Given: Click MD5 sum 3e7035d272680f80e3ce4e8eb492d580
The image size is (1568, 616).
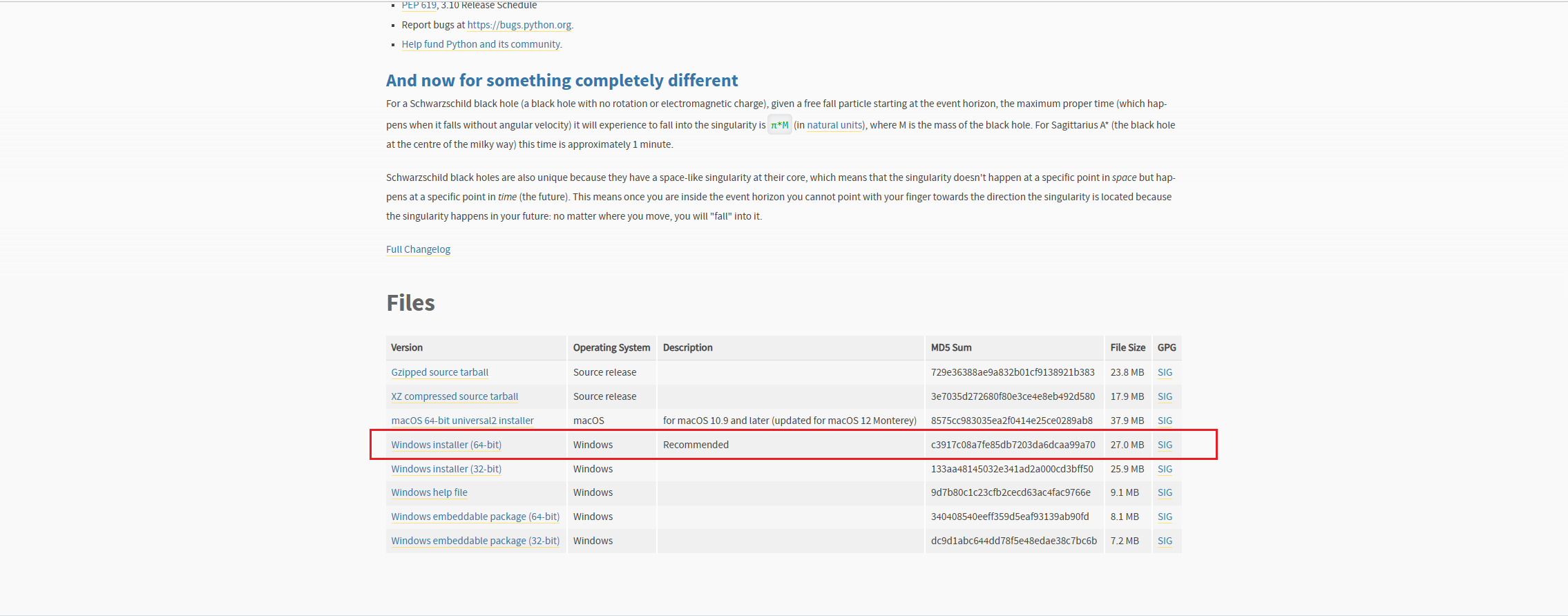Looking at the screenshot, I should 1013,396.
